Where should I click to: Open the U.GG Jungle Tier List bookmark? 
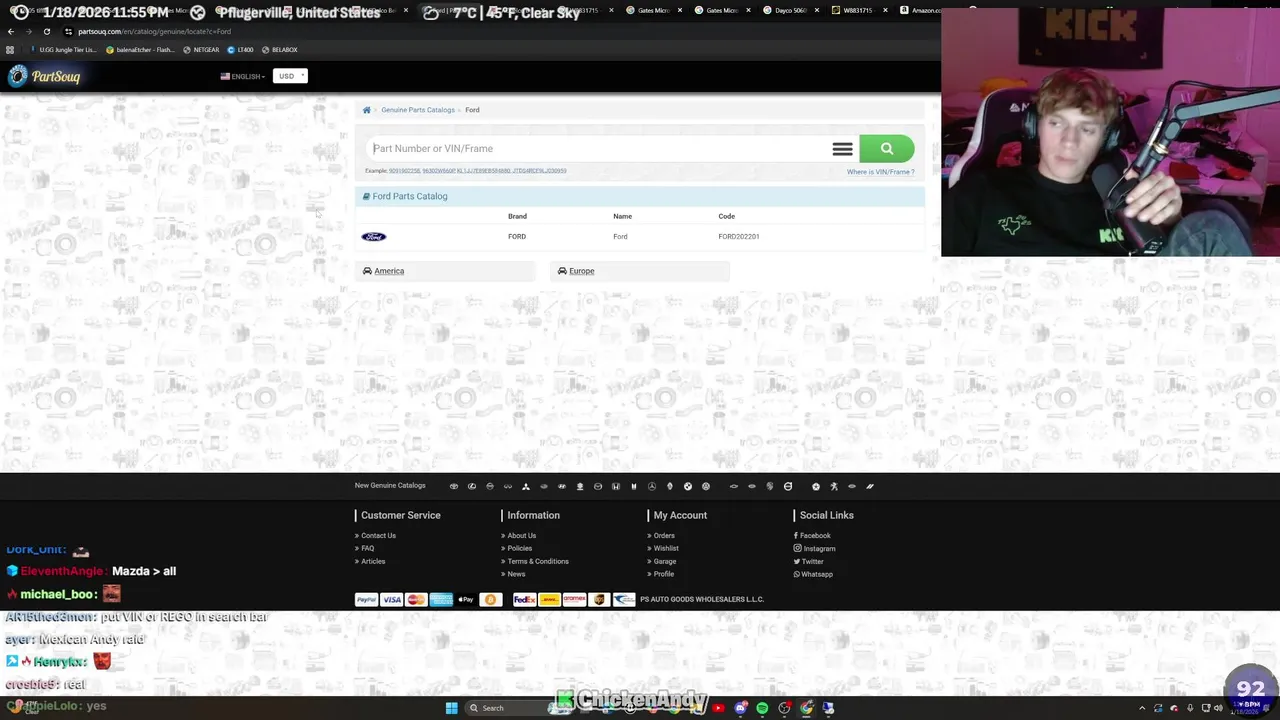point(63,50)
